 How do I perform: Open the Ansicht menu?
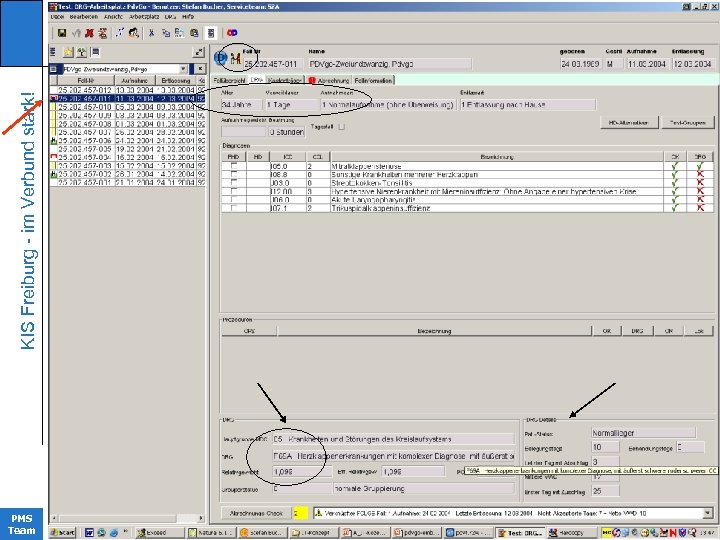[x=113, y=17]
